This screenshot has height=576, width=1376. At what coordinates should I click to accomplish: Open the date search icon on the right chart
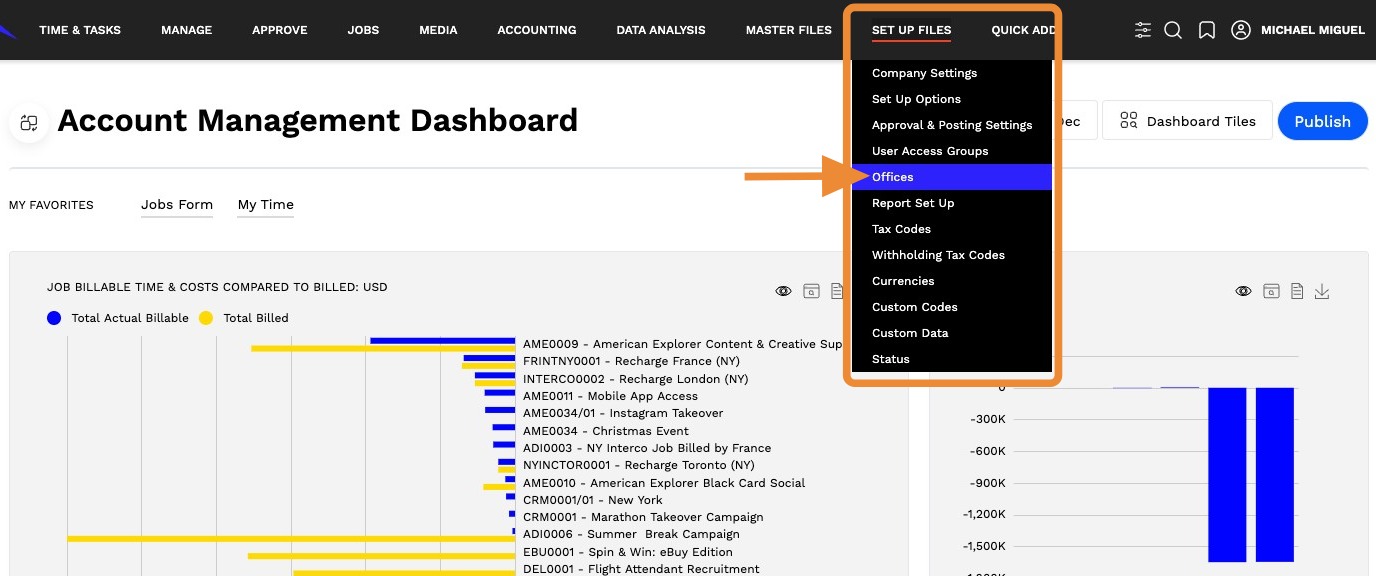[1270, 291]
